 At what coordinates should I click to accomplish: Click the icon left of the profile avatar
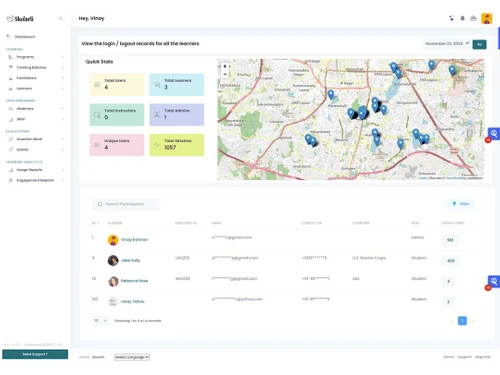pyautogui.click(x=473, y=18)
